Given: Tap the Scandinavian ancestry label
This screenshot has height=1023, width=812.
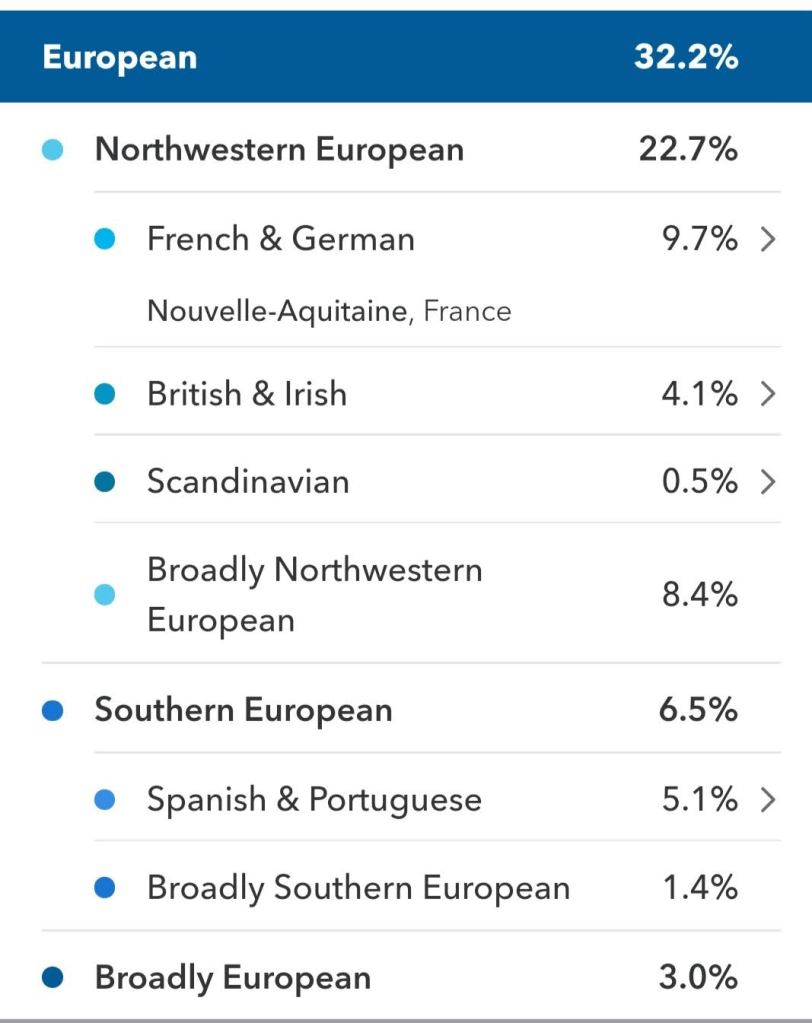Looking at the screenshot, I should pos(248,482).
